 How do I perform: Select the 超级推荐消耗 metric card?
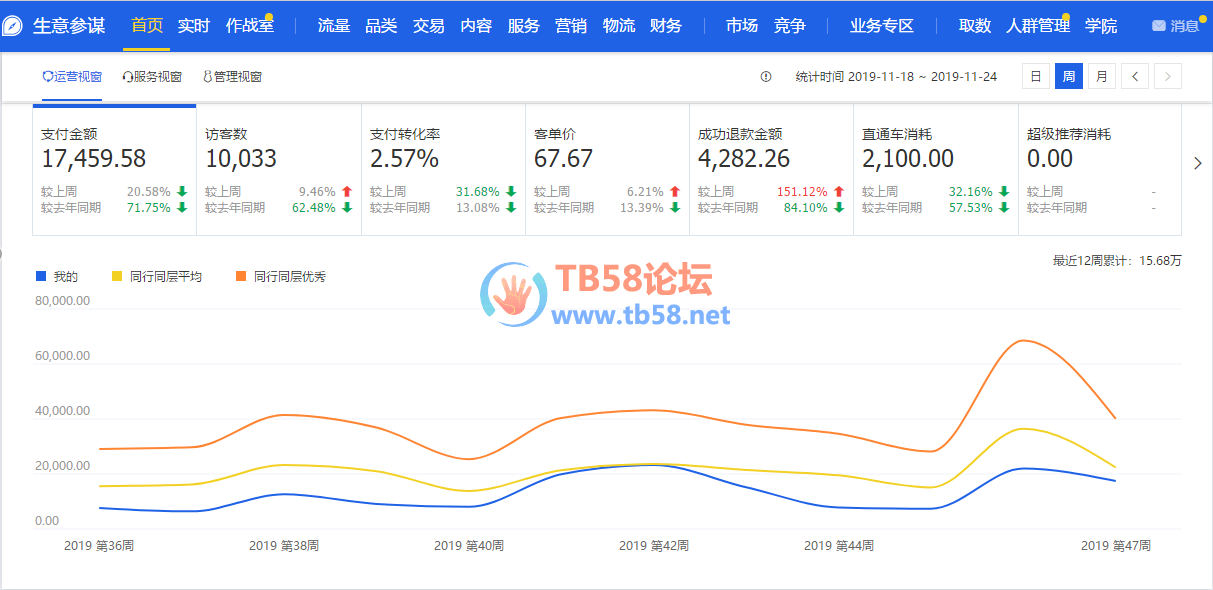pyautogui.click(x=1099, y=169)
